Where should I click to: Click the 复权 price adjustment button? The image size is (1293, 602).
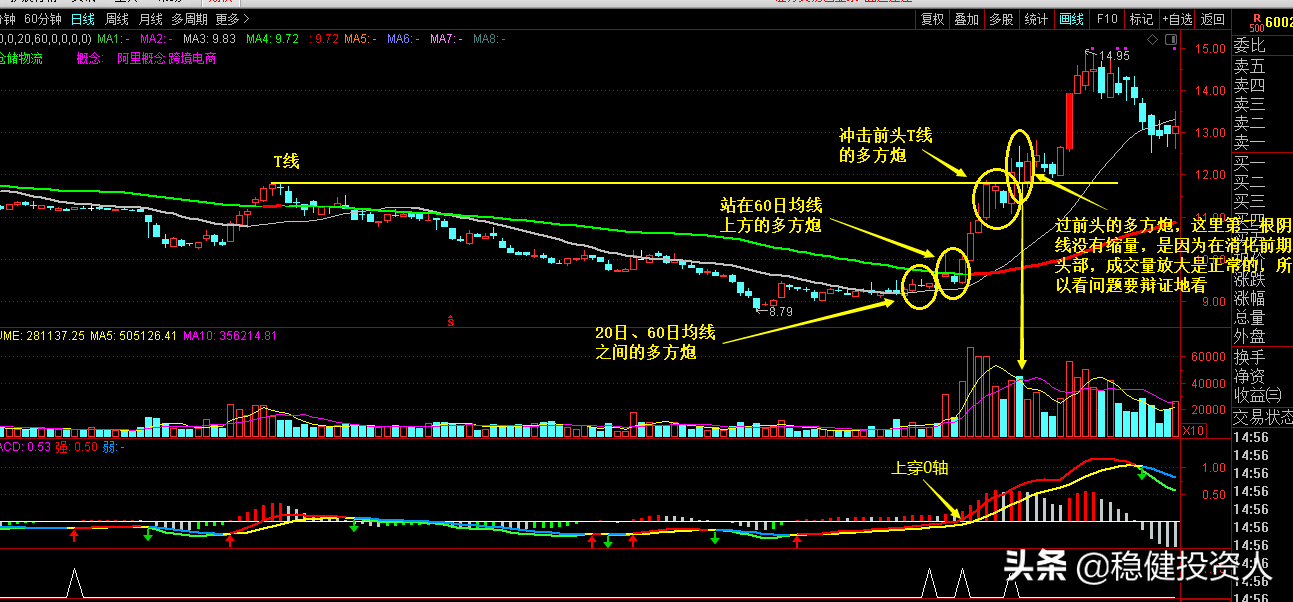point(932,19)
